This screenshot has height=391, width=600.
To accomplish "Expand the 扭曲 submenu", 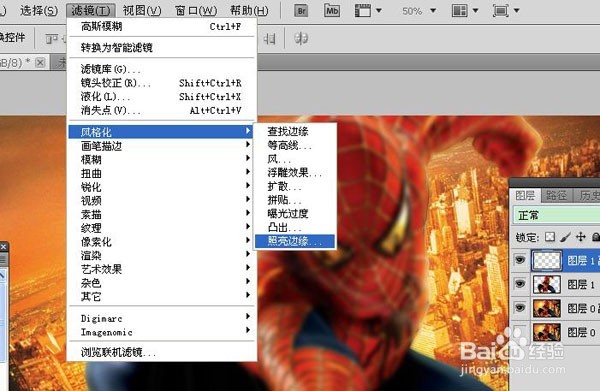I will (x=161, y=173).
